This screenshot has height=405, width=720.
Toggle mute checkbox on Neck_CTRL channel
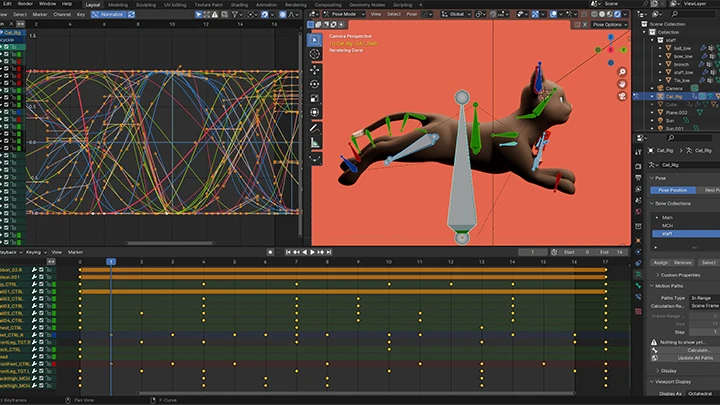(41, 349)
